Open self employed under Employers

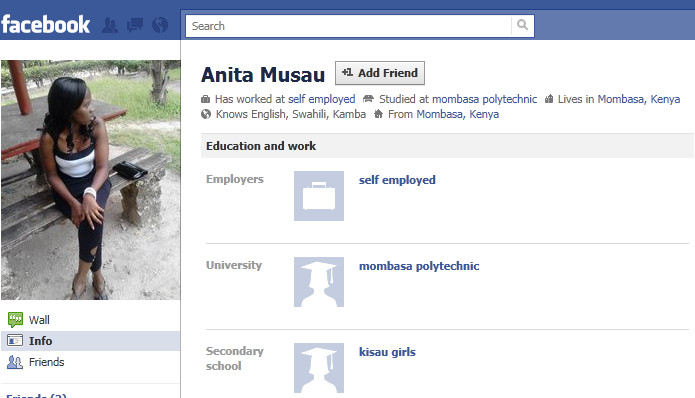397,180
